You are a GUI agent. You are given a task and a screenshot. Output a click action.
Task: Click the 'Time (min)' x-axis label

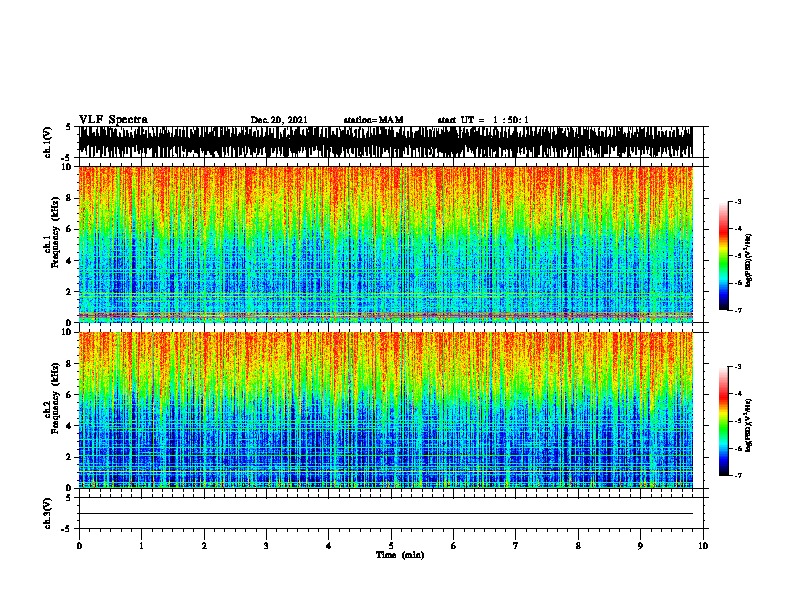400,555
